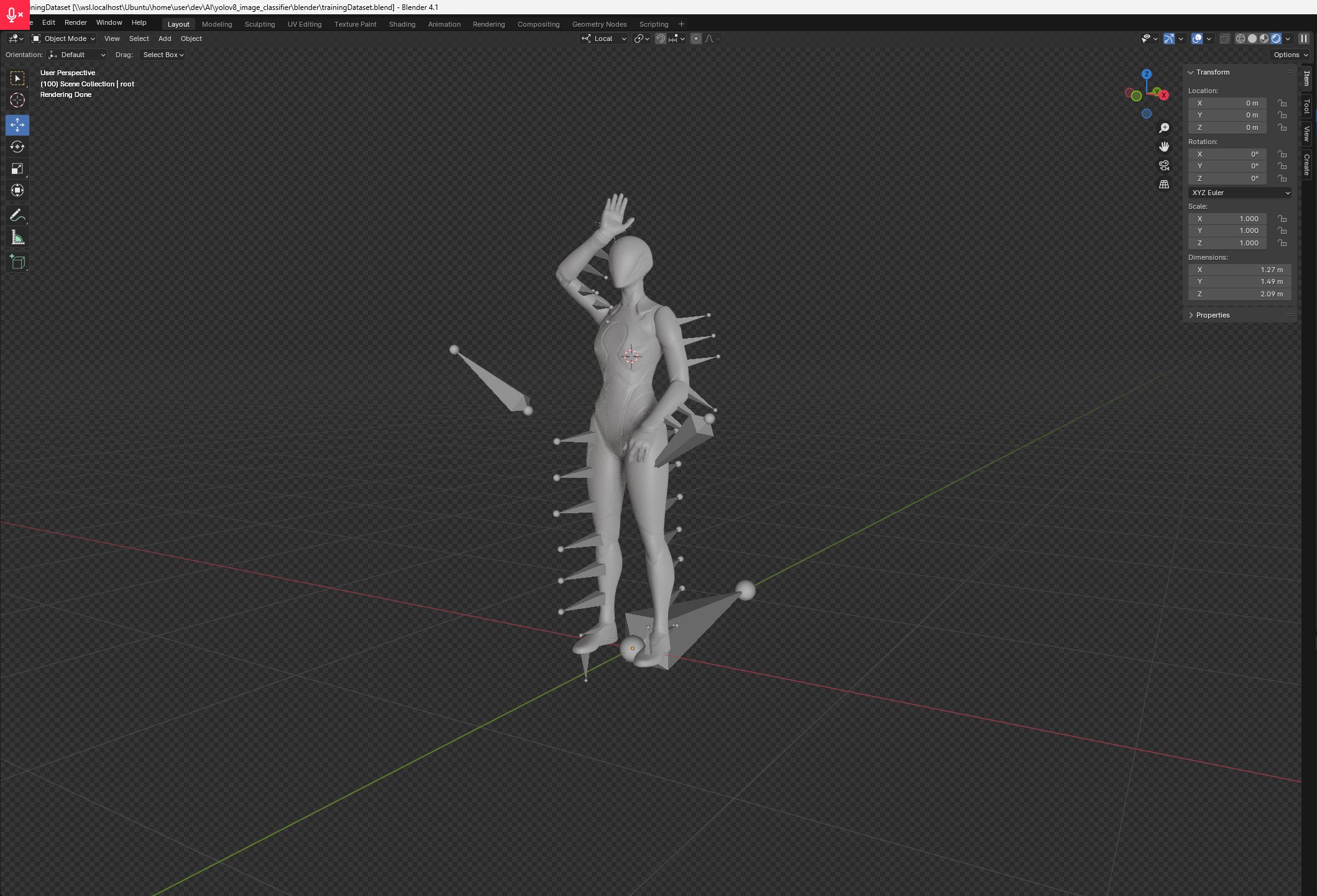Click the Scale Z value field
The width and height of the screenshot is (1317, 896).
pos(1228,243)
